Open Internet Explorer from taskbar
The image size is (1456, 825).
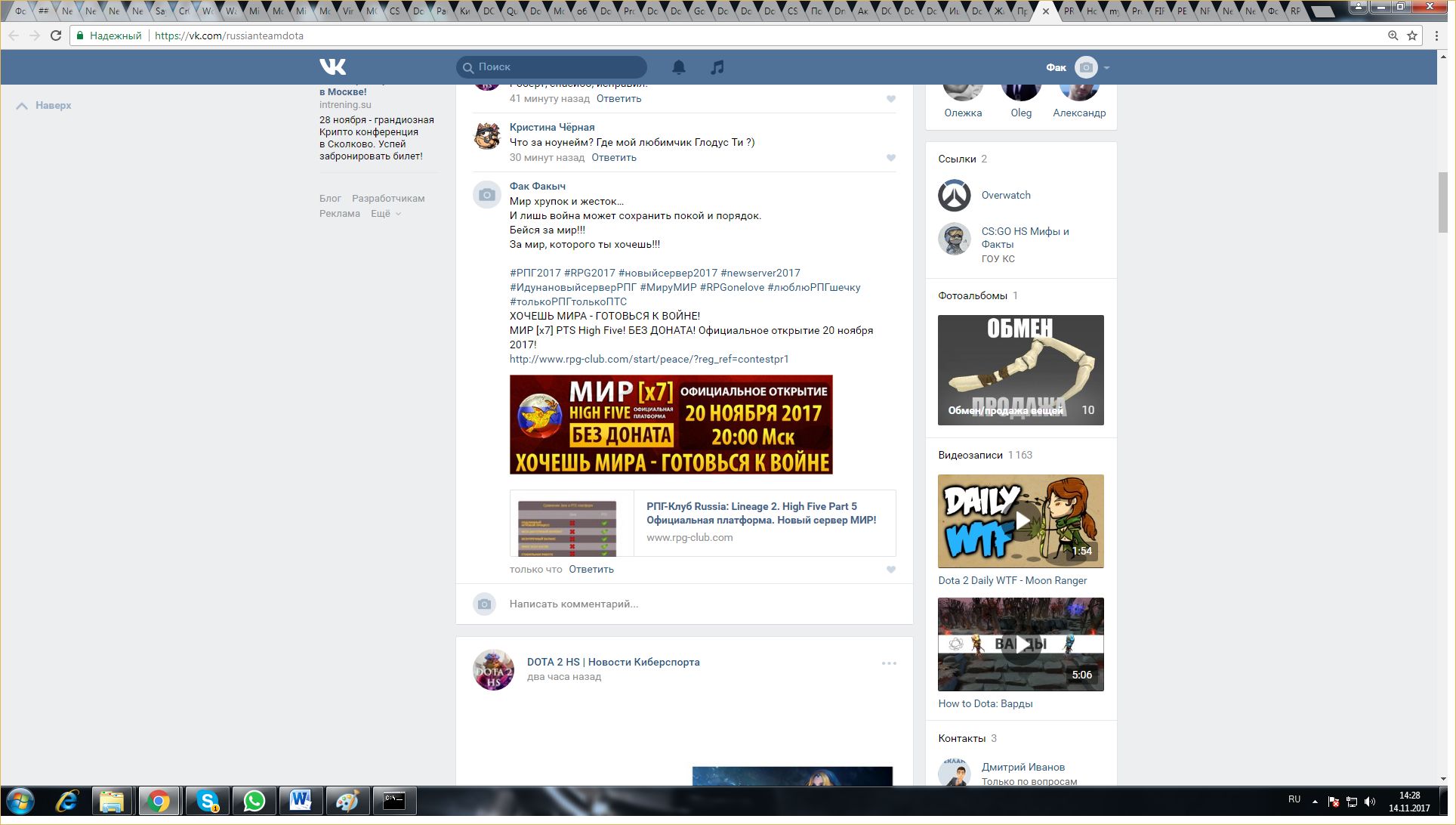[67, 801]
